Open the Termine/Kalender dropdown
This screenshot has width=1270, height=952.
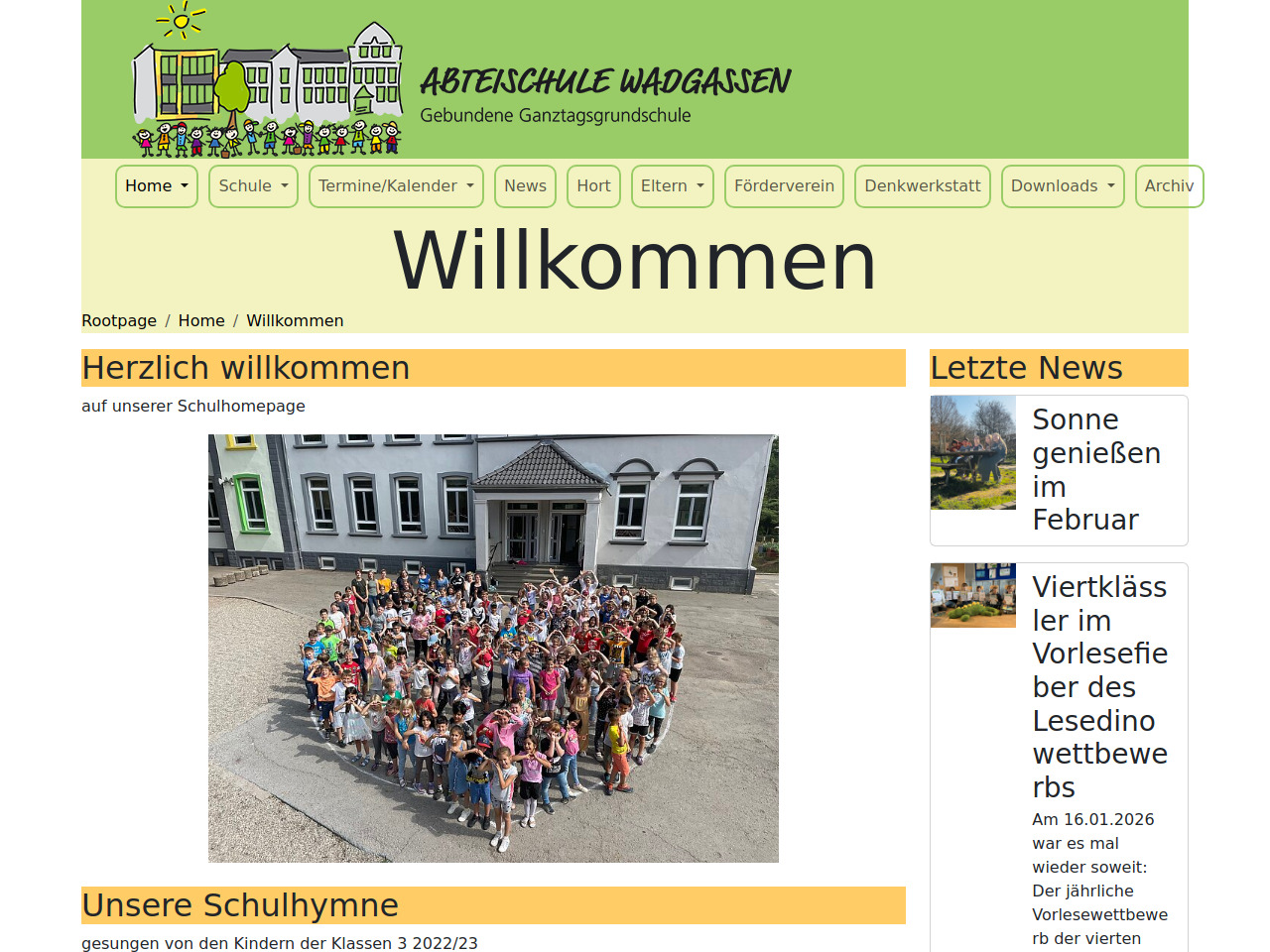[x=396, y=186]
